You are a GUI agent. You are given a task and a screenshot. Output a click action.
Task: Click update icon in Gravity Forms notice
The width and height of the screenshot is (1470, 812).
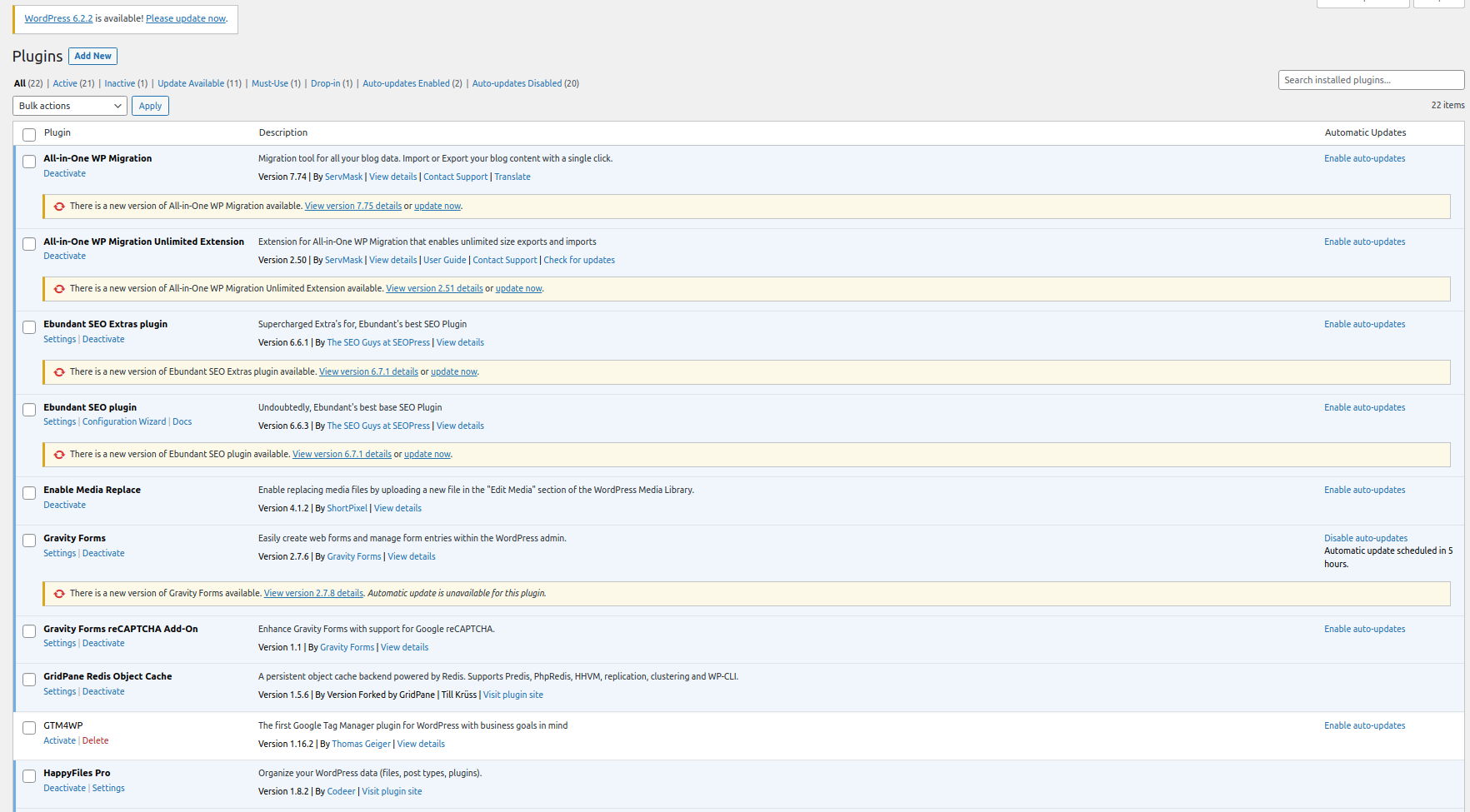click(59, 594)
